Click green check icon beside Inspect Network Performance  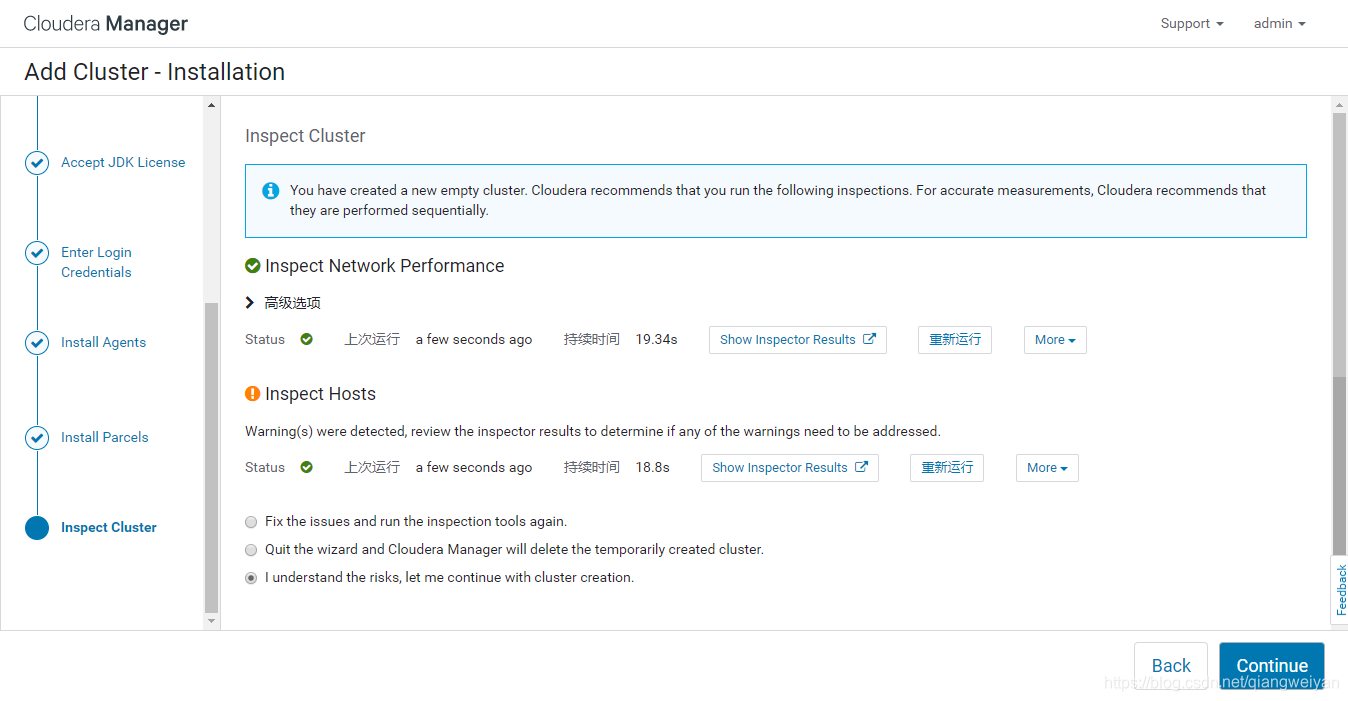pyautogui.click(x=253, y=266)
